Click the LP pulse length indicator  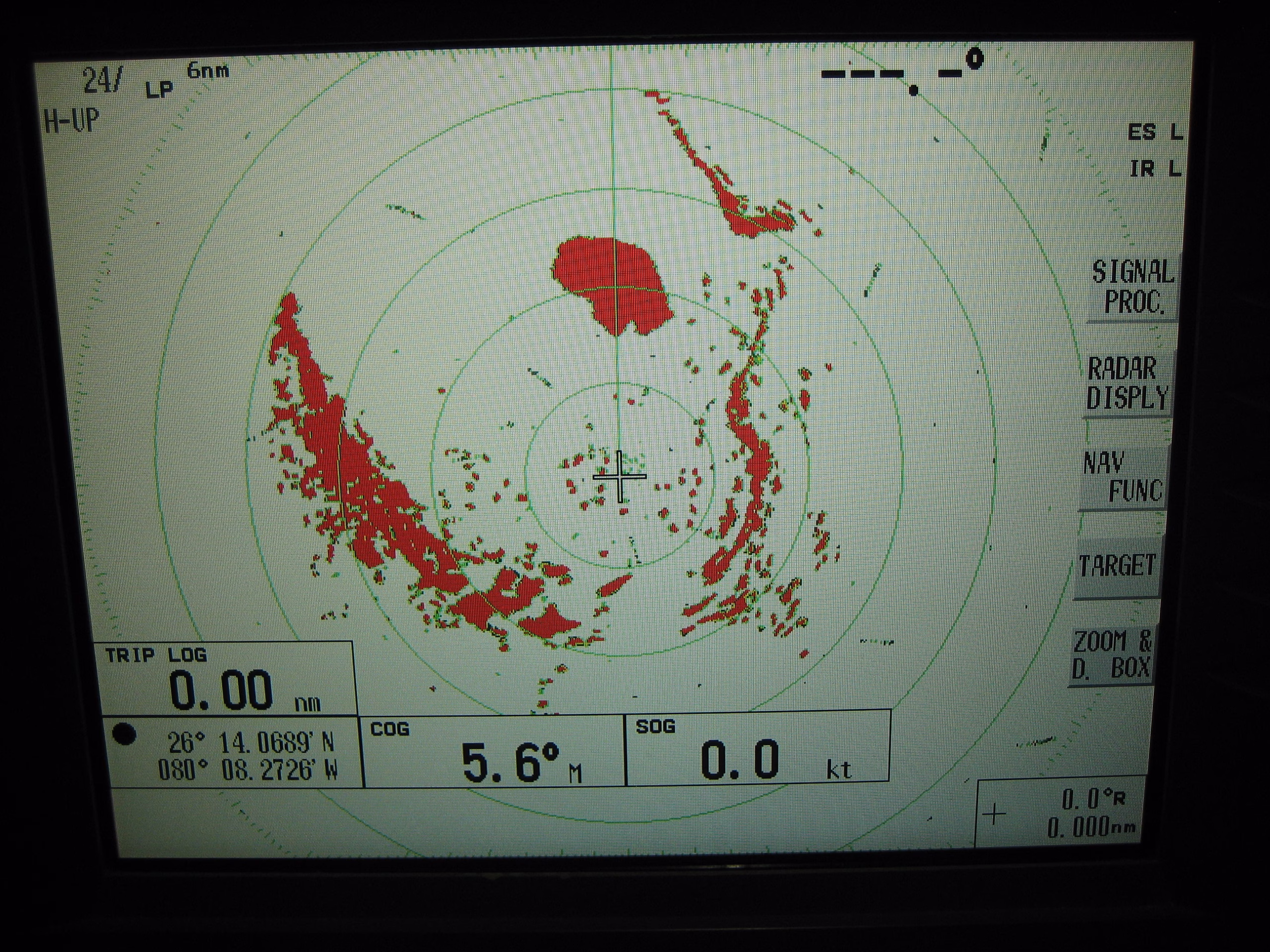159,90
